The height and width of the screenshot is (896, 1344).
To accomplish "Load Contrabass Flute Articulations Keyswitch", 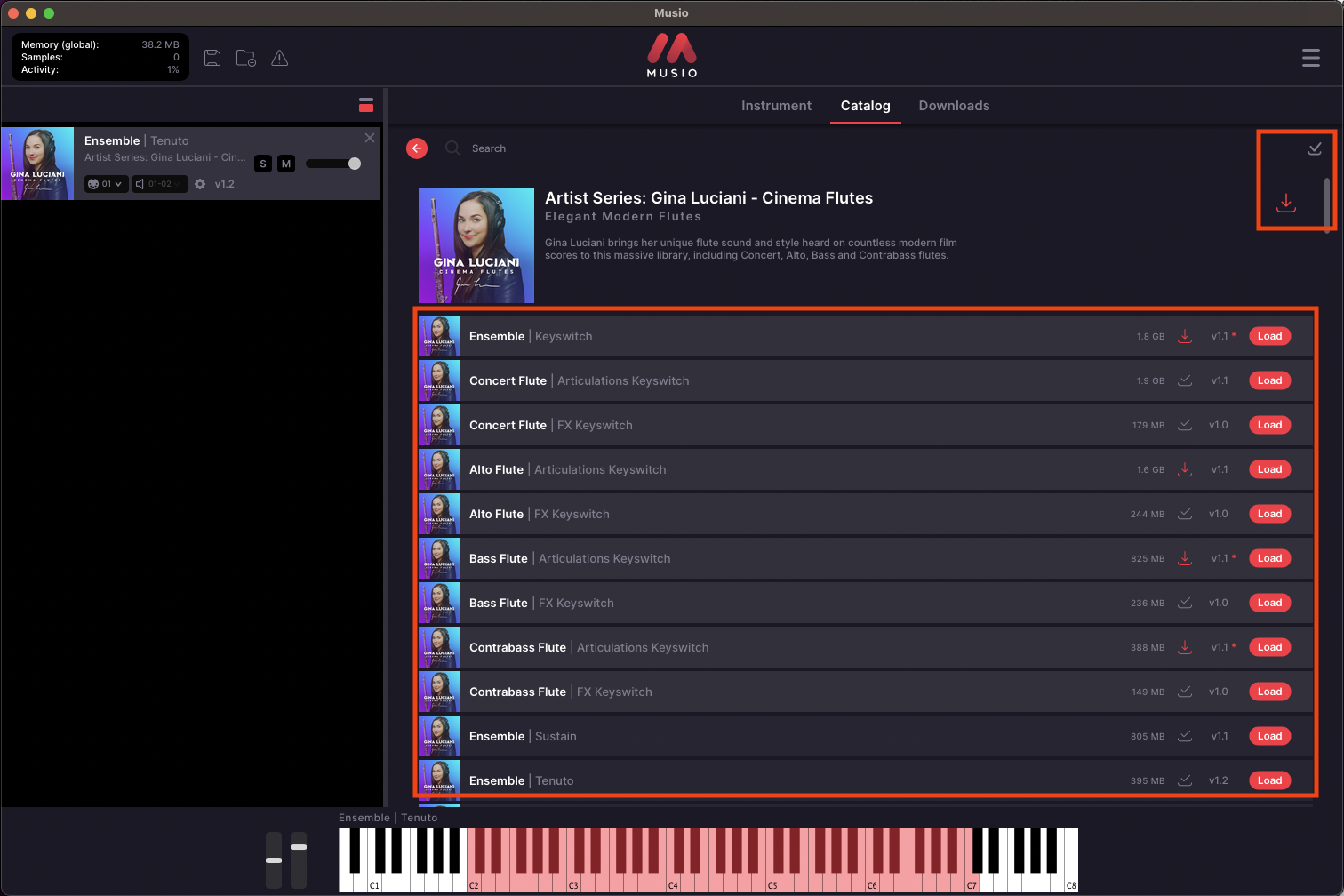I will 1269,647.
